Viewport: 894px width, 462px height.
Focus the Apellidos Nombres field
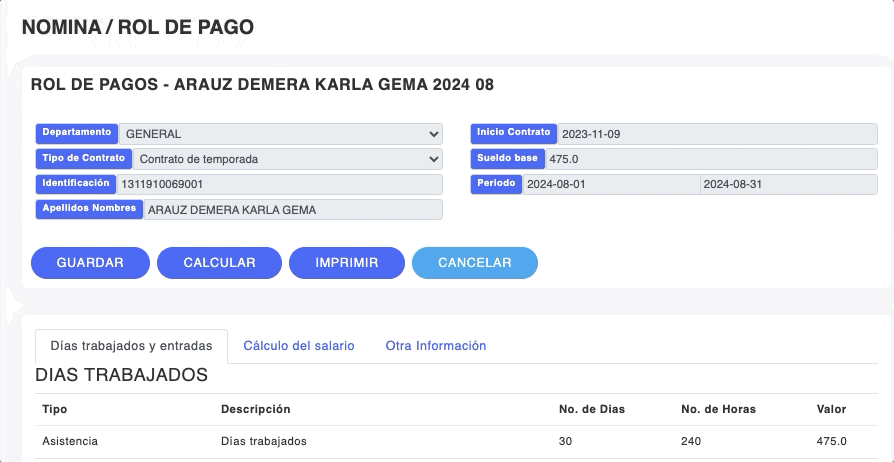coord(292,210)
